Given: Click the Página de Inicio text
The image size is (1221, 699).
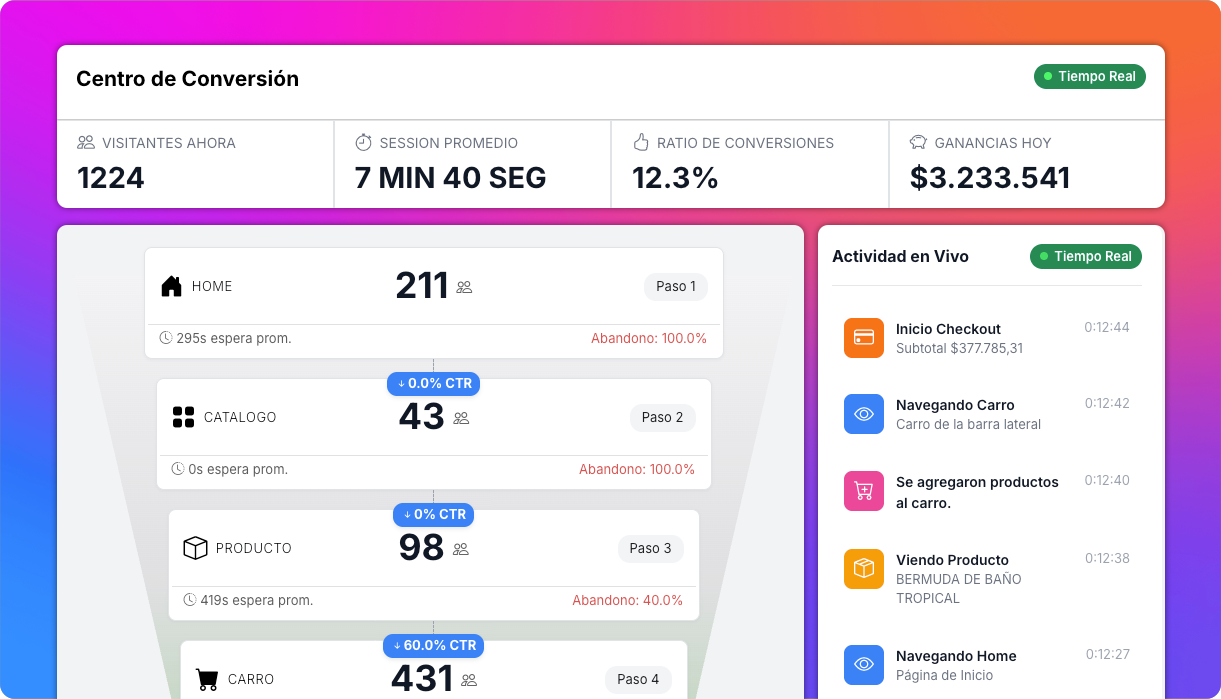Looking at the screenshot, I should [x=945, y=676].
